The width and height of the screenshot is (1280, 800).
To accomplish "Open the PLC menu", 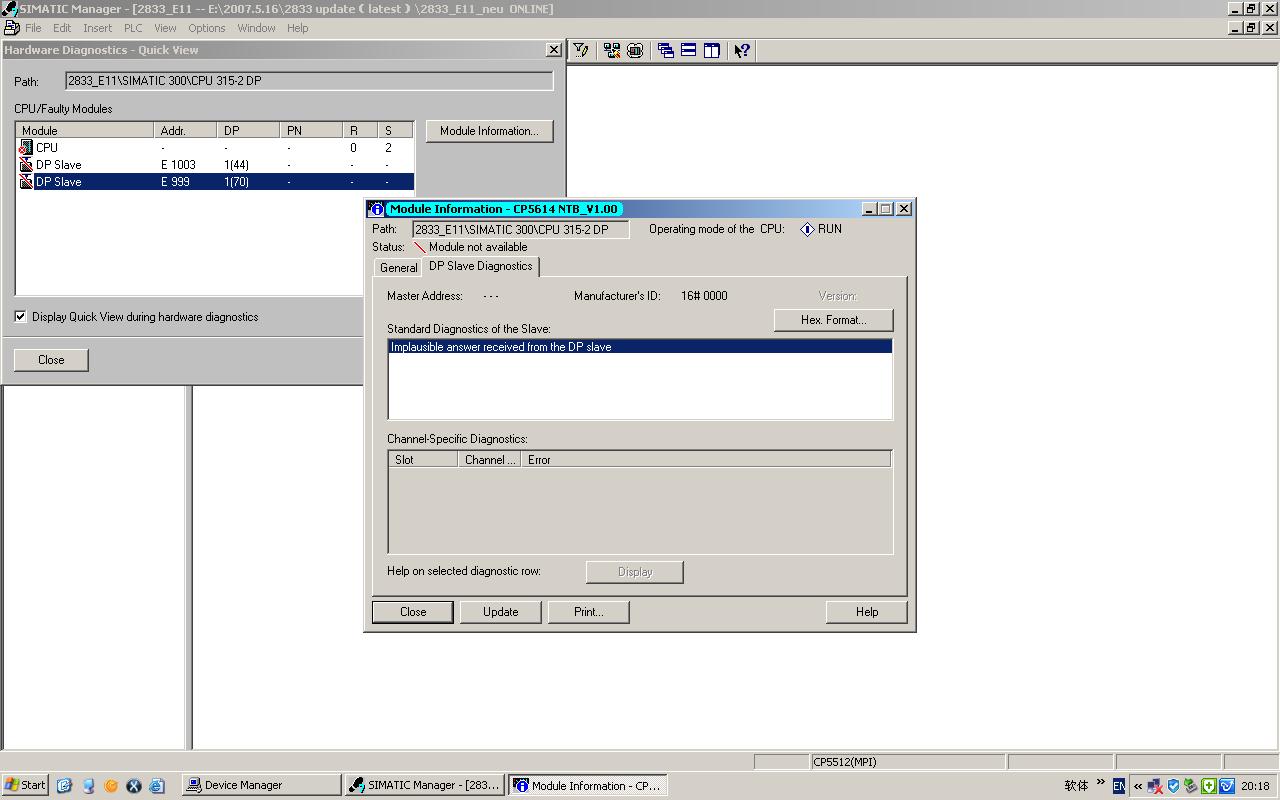I will click(132, 28).
